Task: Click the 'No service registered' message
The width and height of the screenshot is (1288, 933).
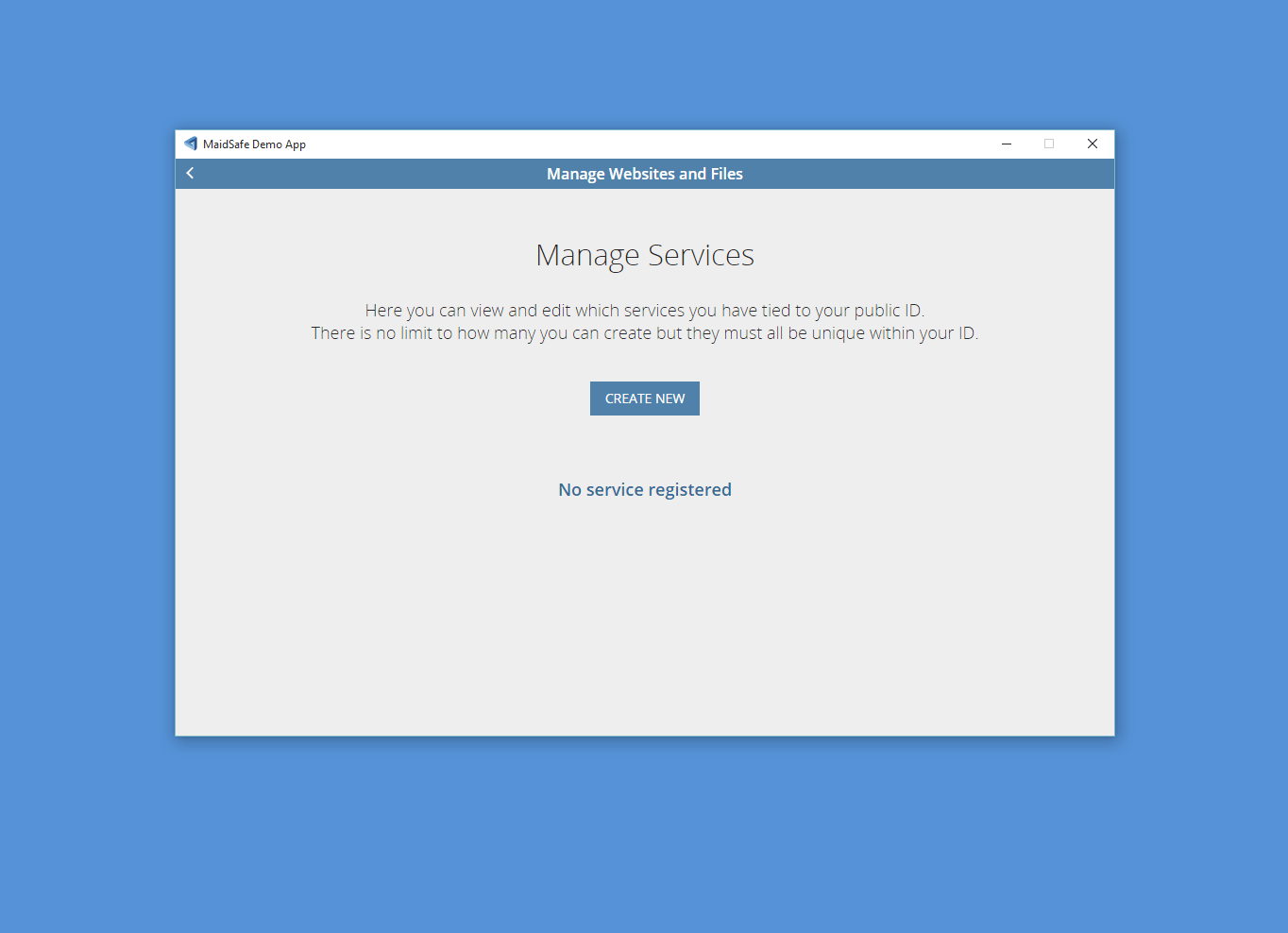Action: (645, 489)
